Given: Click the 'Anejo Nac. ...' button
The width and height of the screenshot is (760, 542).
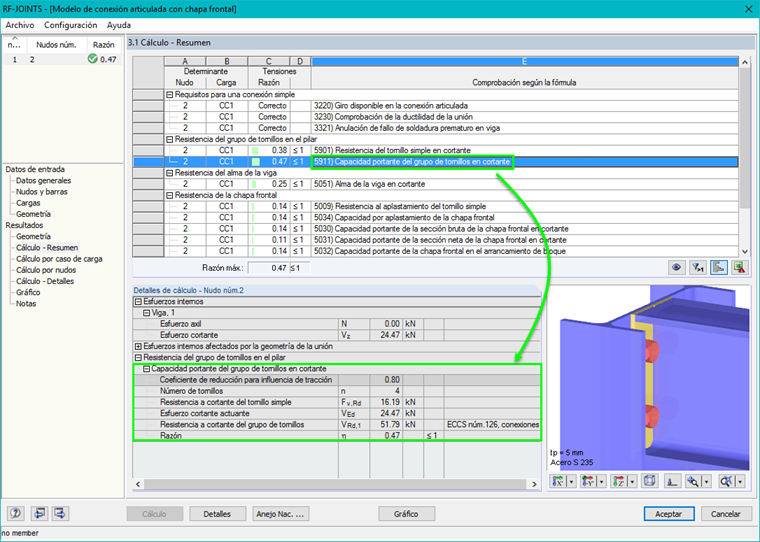Looking at the screenshot, I should coord(280,514).
